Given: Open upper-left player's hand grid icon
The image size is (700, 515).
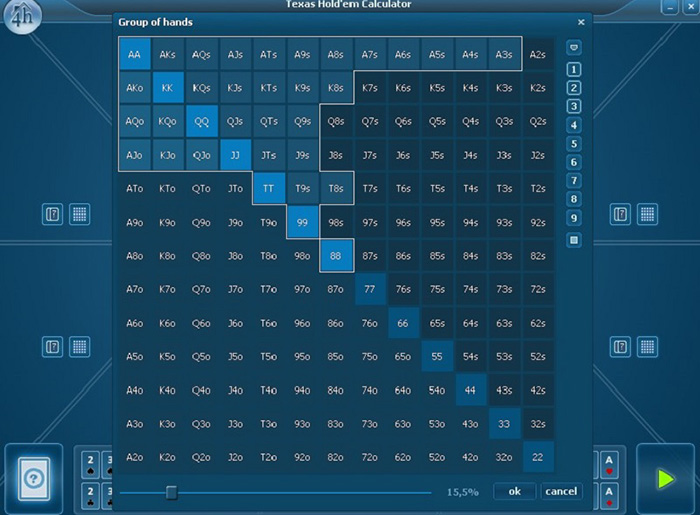Looking at the screenshot, I should click(79, 214).
